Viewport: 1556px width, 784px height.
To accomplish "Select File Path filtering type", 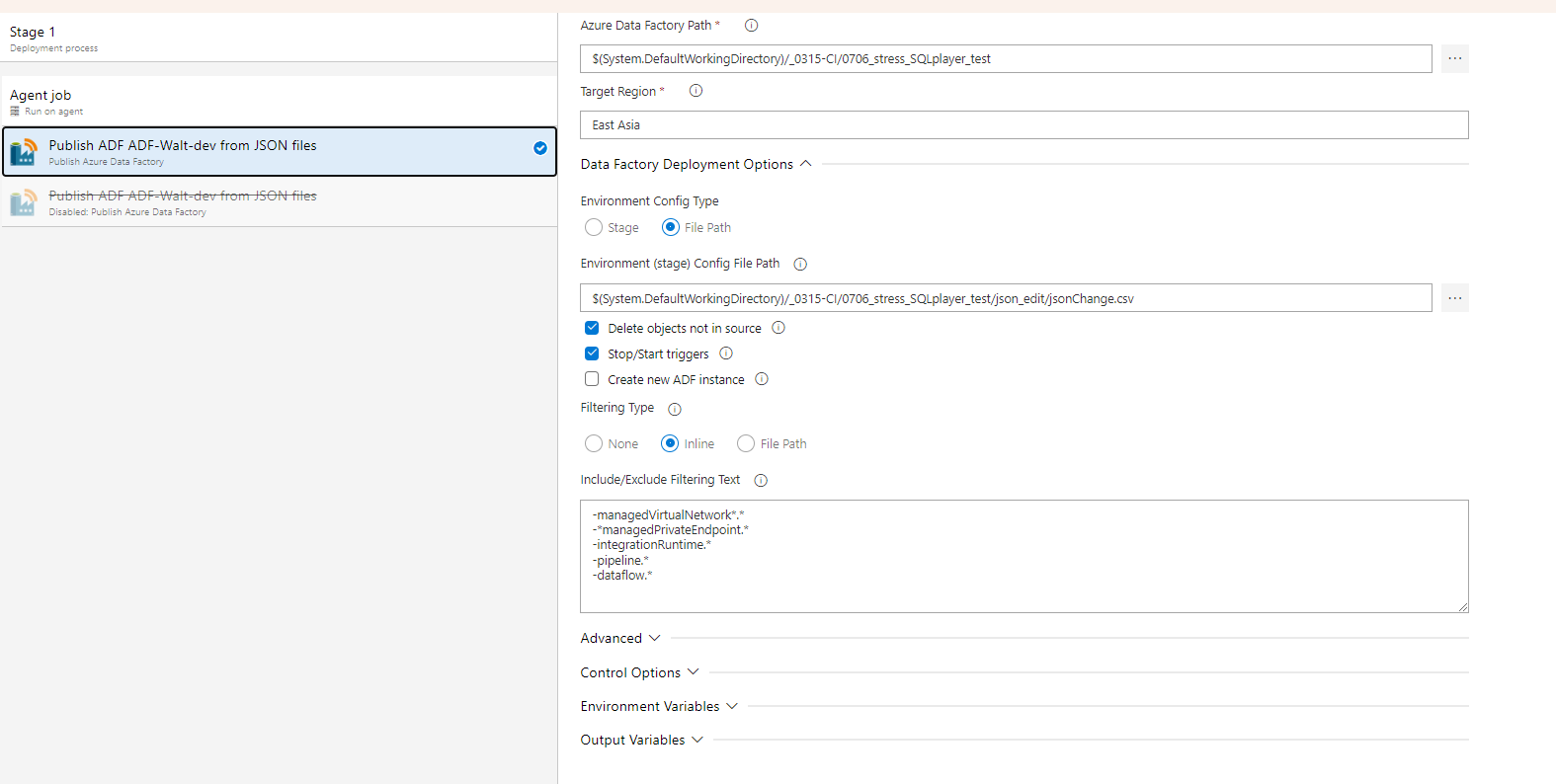I will 746,443.
